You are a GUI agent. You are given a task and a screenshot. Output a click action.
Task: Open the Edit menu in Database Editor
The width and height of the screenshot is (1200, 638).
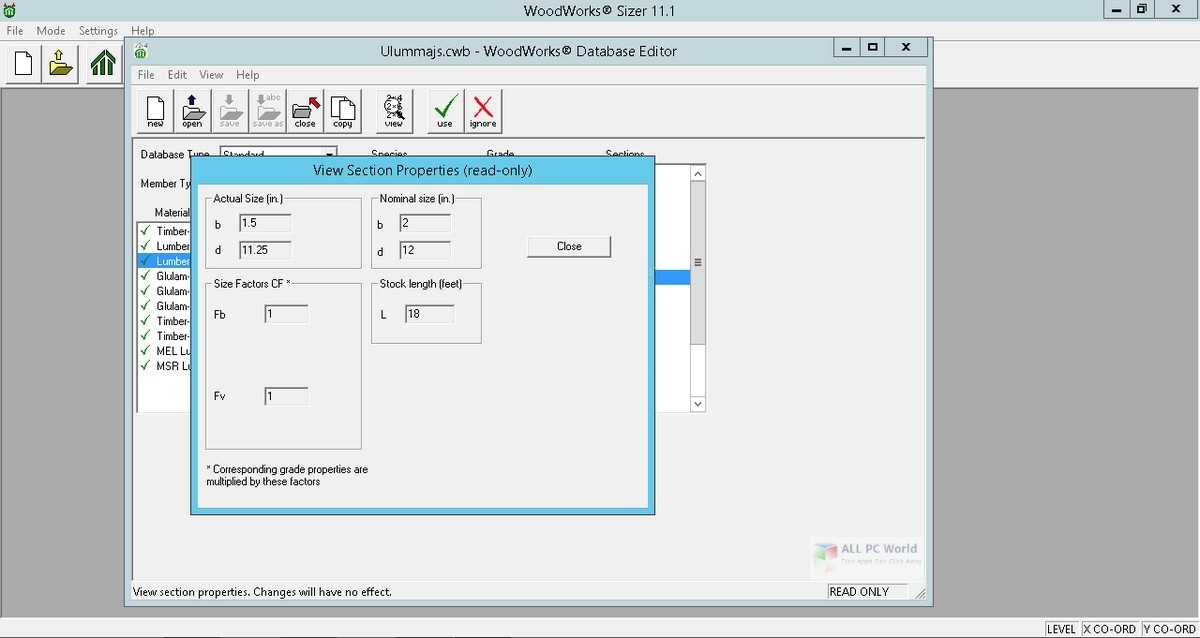coord(177,75)
